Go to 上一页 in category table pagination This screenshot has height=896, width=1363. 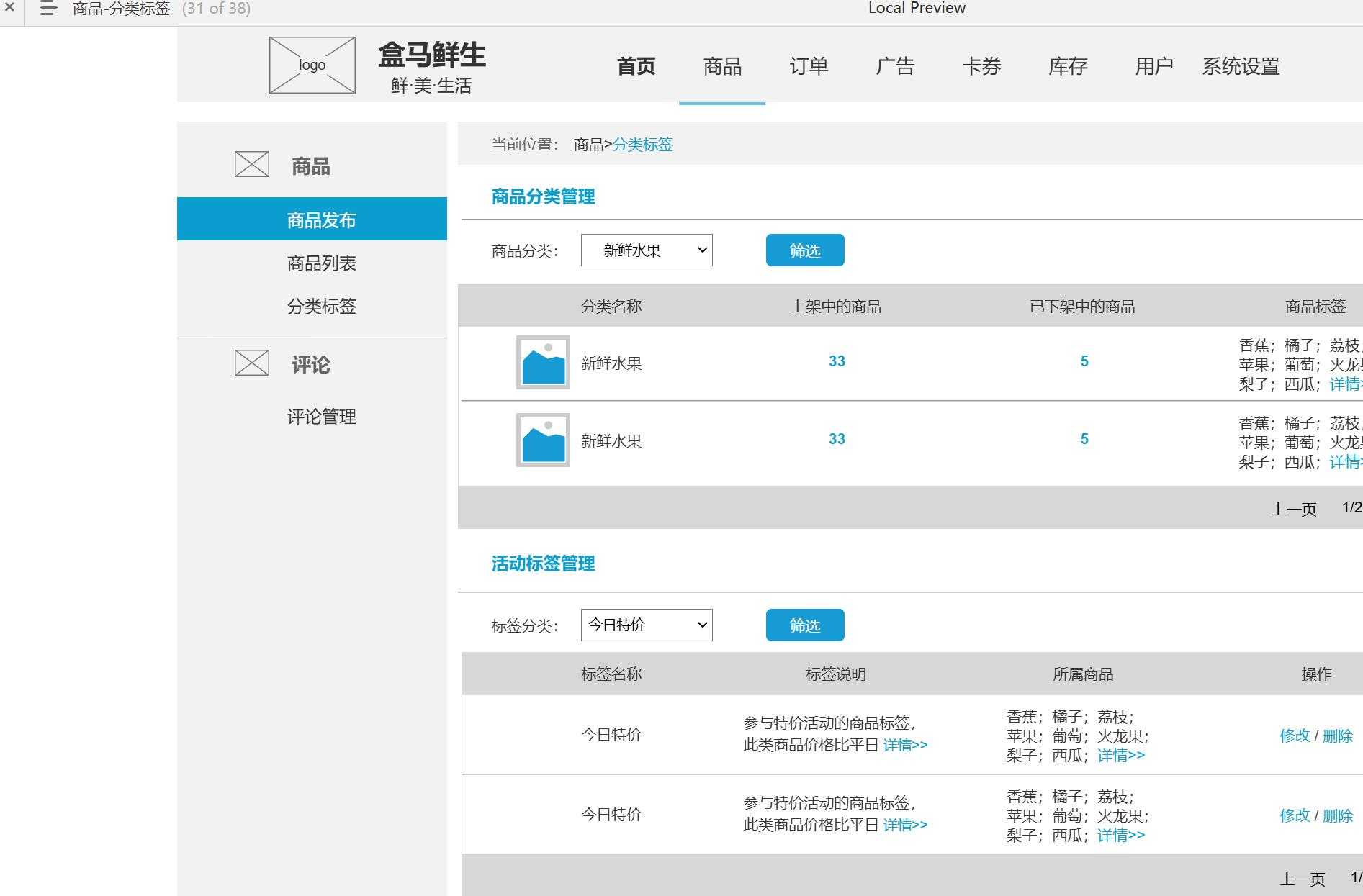pyautogui.click(x=1293, y=510)
